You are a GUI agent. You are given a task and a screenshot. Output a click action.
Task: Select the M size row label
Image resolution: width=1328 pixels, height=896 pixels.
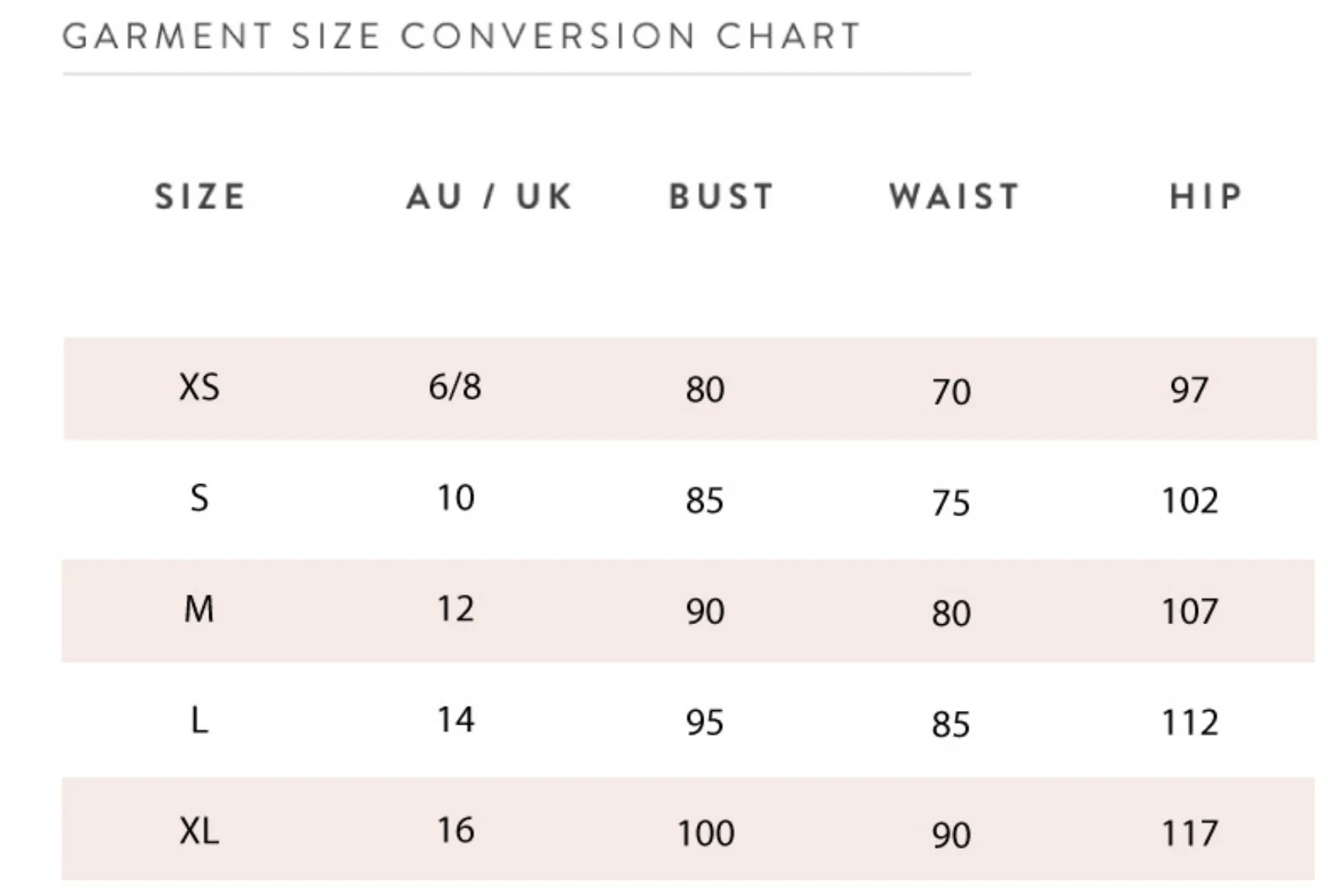(199, 609)
